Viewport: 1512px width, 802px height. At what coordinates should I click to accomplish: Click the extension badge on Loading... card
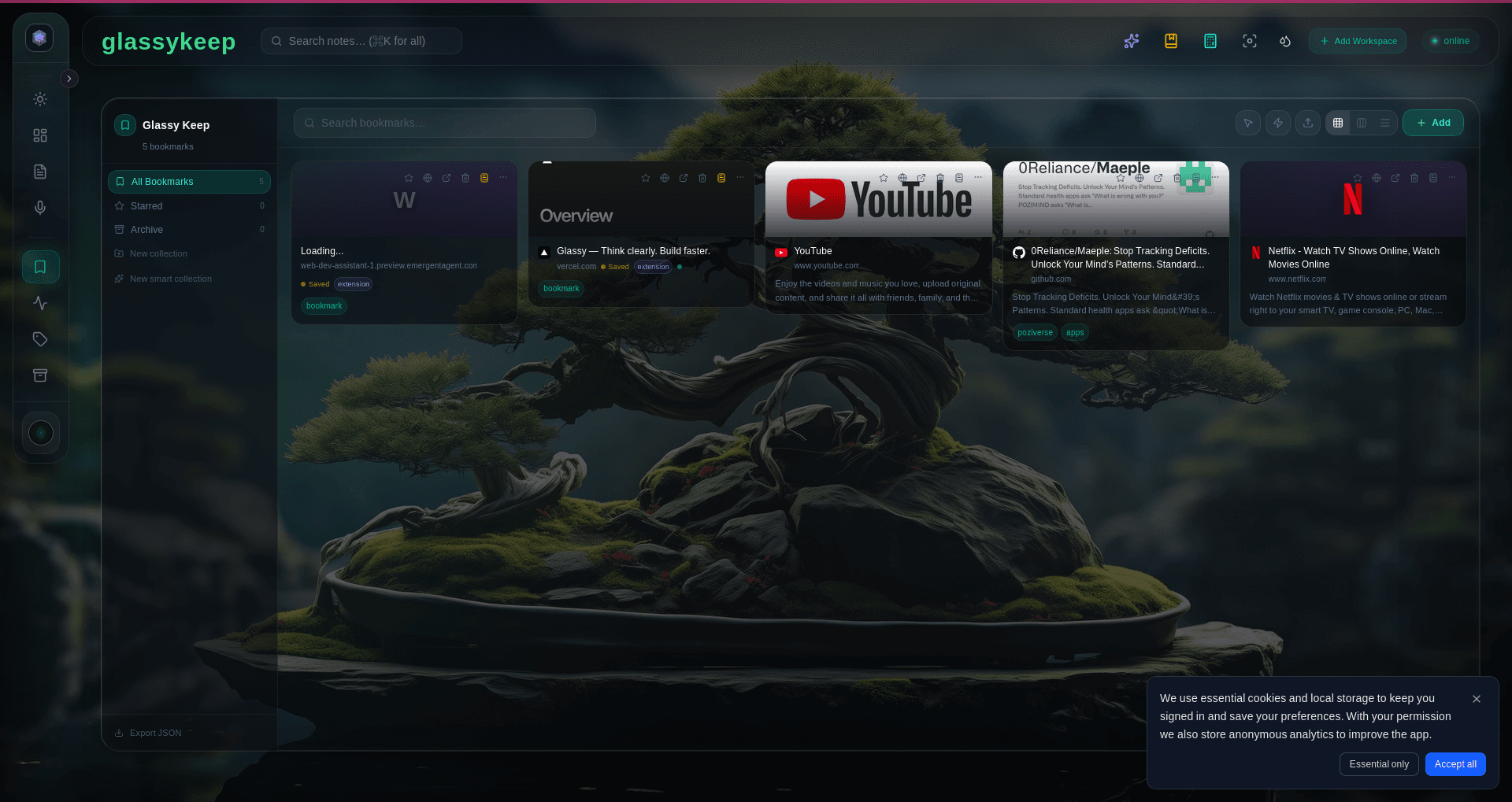click(x=354, y=284)
